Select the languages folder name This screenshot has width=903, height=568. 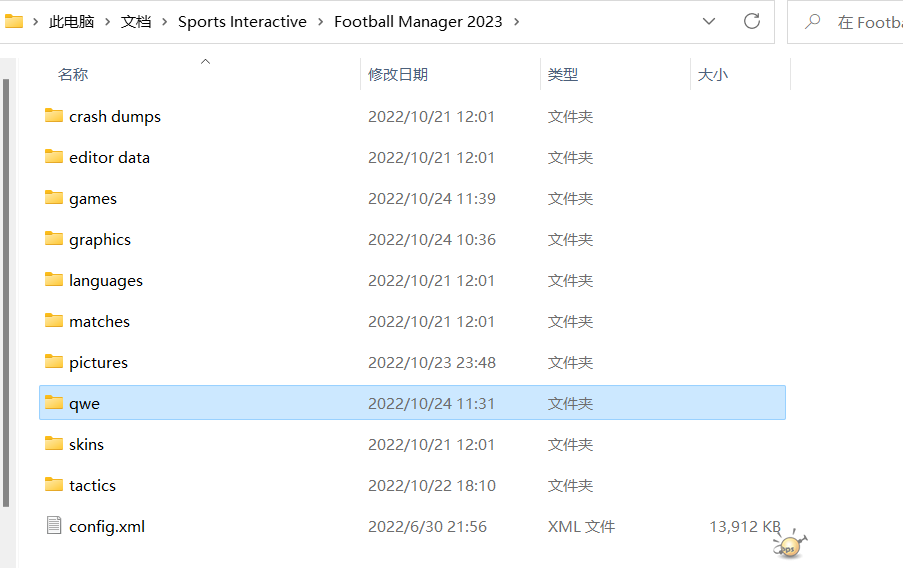tap(106, 281)
